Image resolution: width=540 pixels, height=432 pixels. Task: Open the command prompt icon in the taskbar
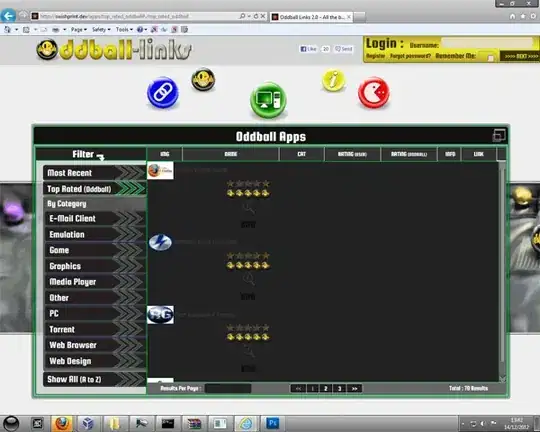(168, 423)
